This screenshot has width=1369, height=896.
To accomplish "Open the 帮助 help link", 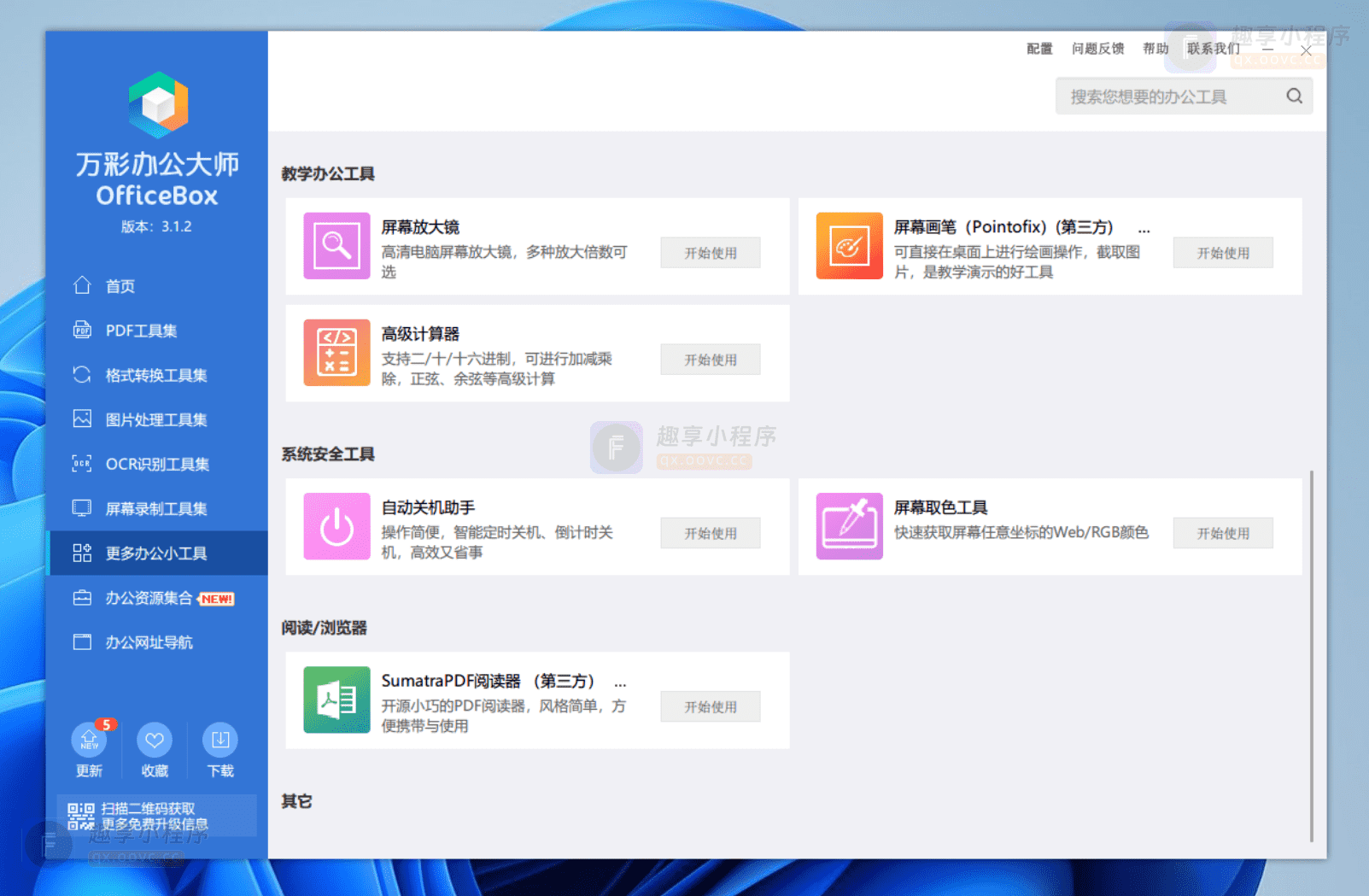I will click(x=1155, y=49).
